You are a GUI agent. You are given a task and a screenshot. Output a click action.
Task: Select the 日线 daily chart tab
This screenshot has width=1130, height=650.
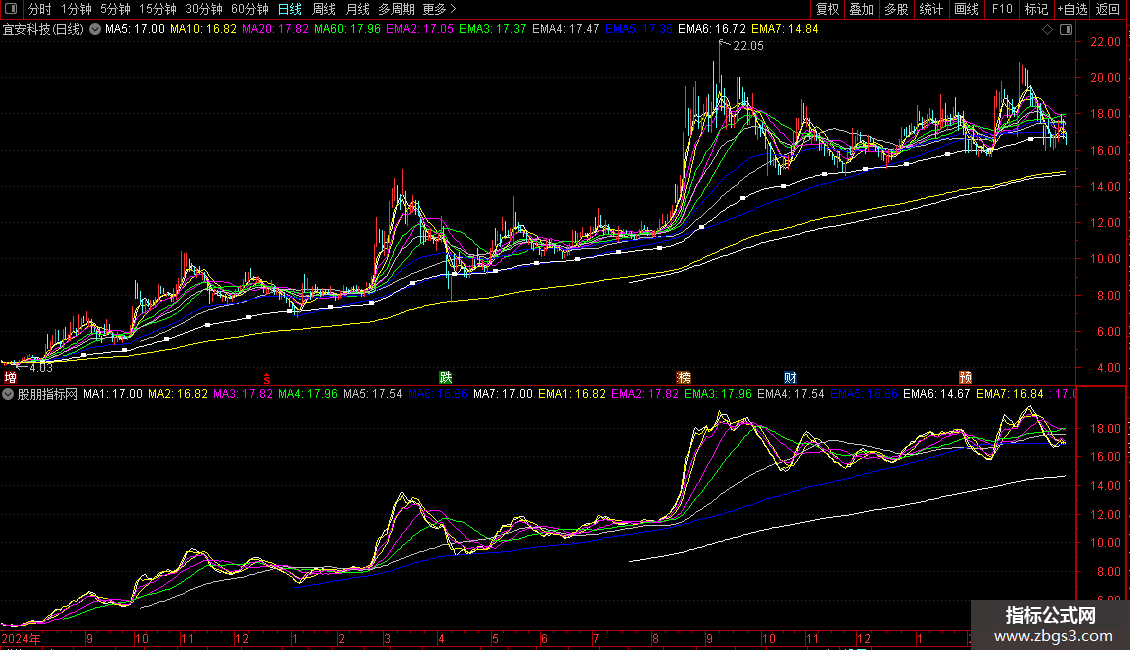pos(290,9)
